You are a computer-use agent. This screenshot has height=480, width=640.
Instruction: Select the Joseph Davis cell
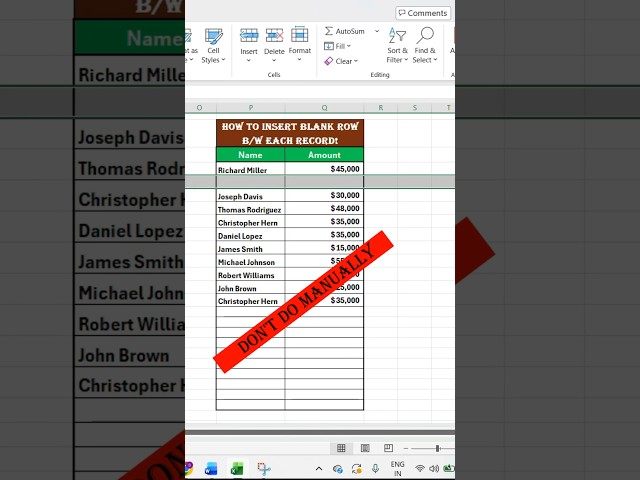(x=250, y=196)
